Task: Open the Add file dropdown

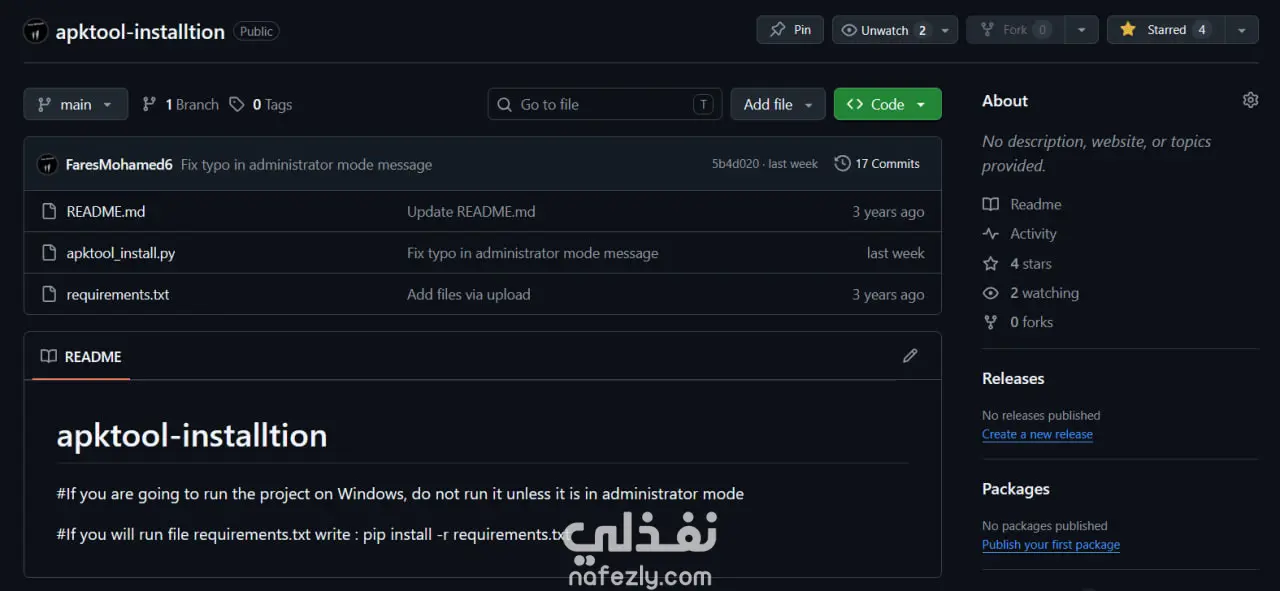Action: 779,104
